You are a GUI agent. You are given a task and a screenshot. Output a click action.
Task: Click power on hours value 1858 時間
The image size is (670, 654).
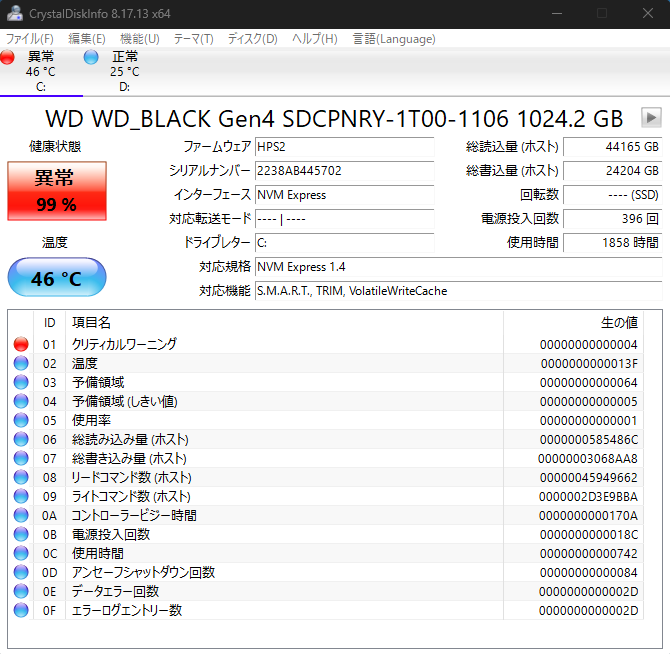click(612, 243)
